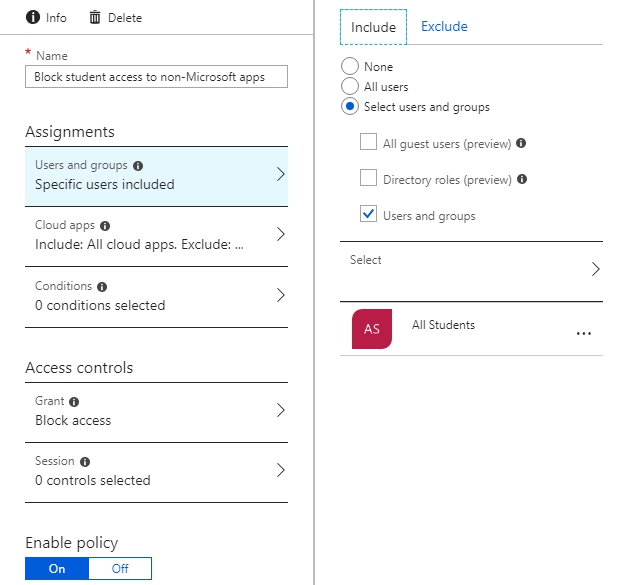Check the All guest users checkbox
The image size is (620, 585).
[x=368, y=142]
